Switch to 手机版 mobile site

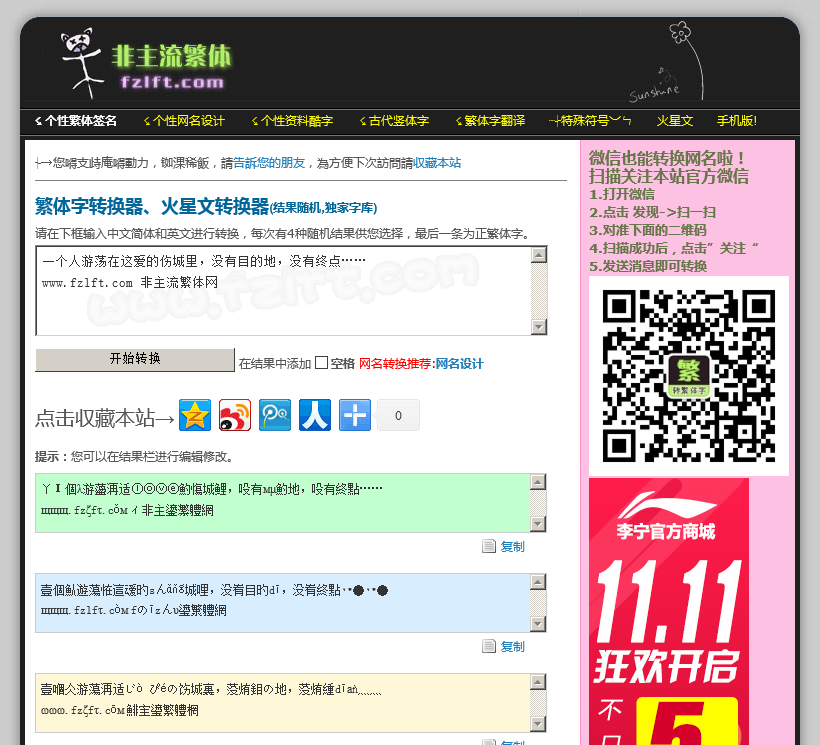click(736, 121)
